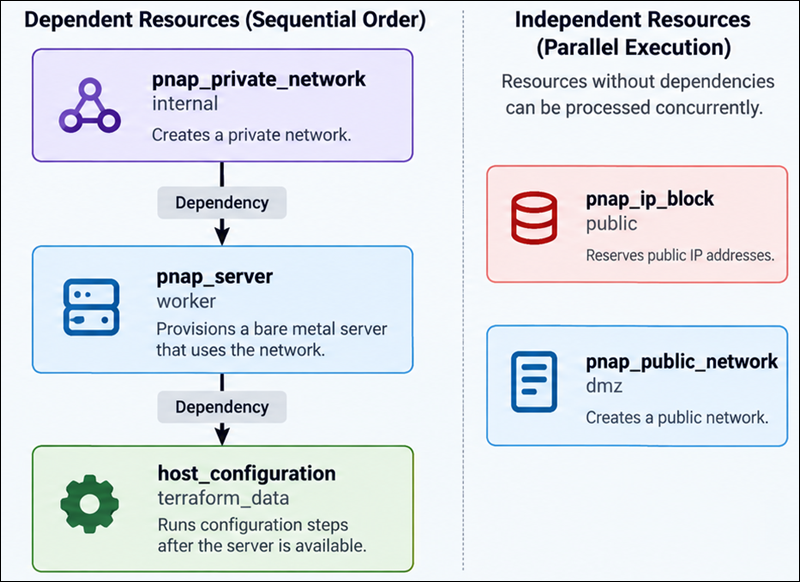Click 'Creates a private network.' description
Image resolution: width=800 pixels, height=582 pixels.
click(x=252, y=135)
